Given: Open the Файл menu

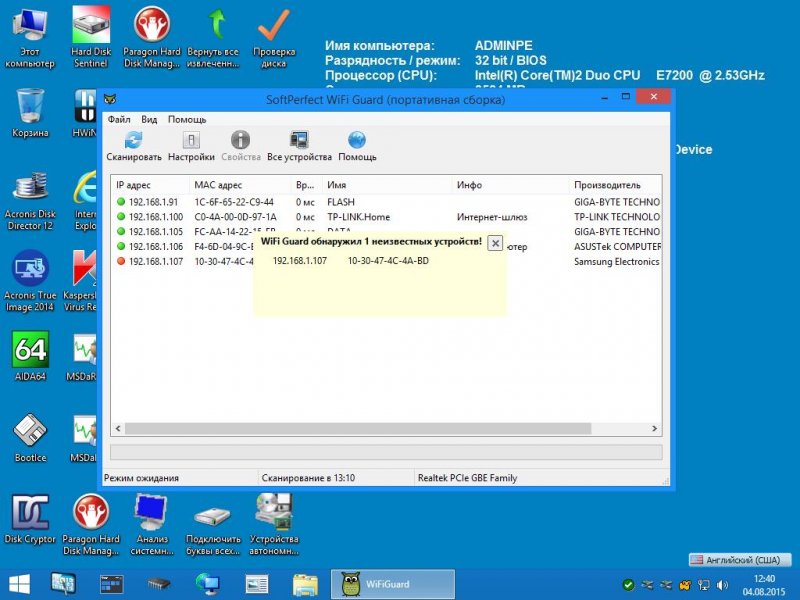Looking at the screenshot, I should (x=119, y=119).
